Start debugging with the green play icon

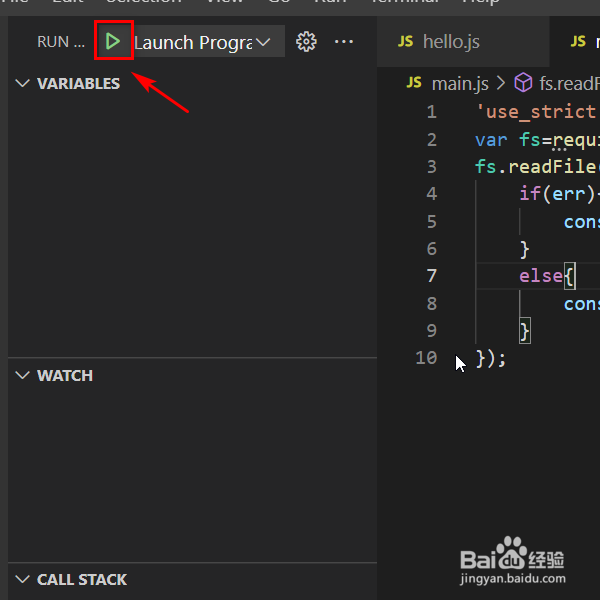(113, 41)
